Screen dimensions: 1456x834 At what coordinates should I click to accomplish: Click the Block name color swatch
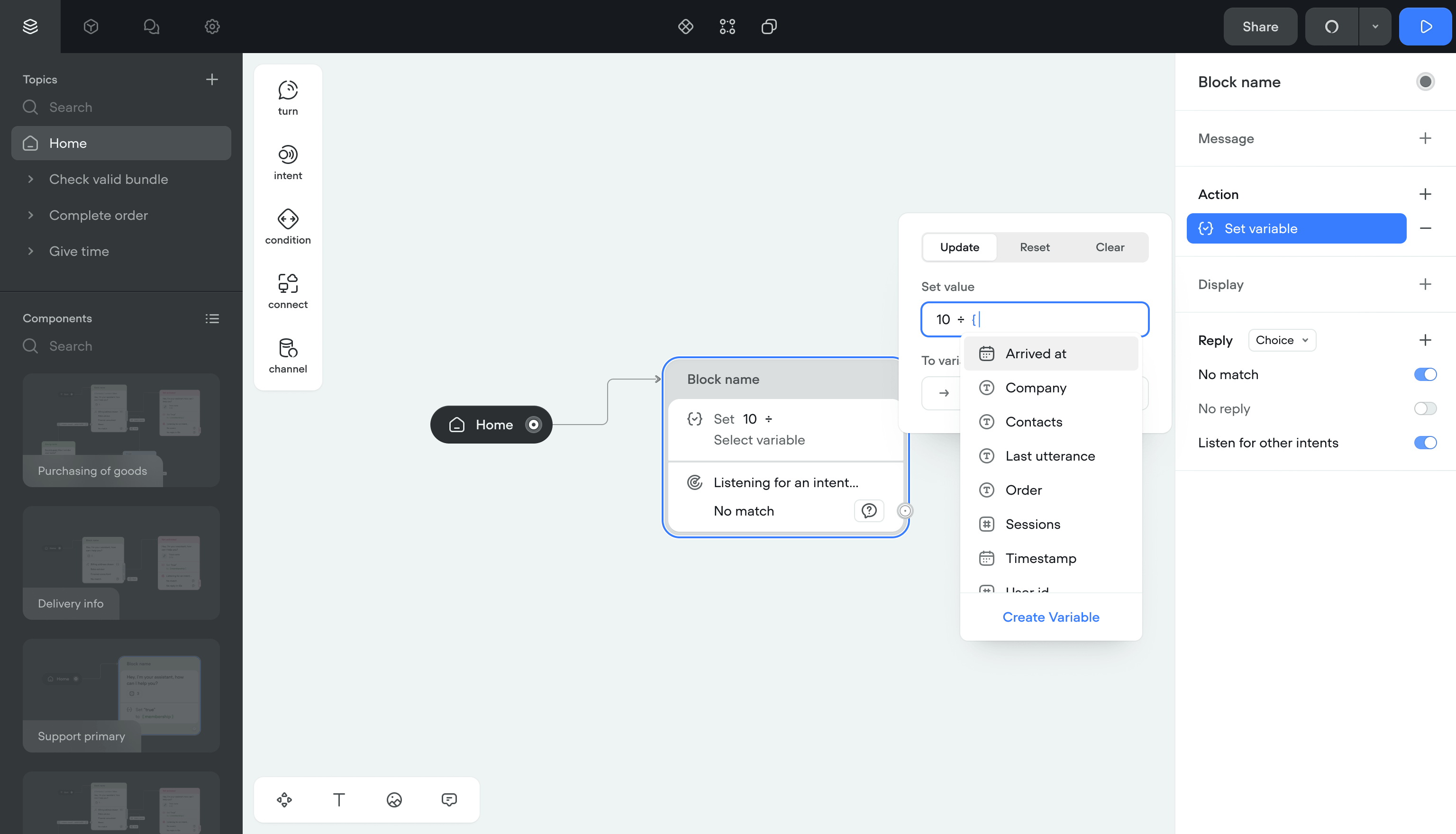point(1425,82)
